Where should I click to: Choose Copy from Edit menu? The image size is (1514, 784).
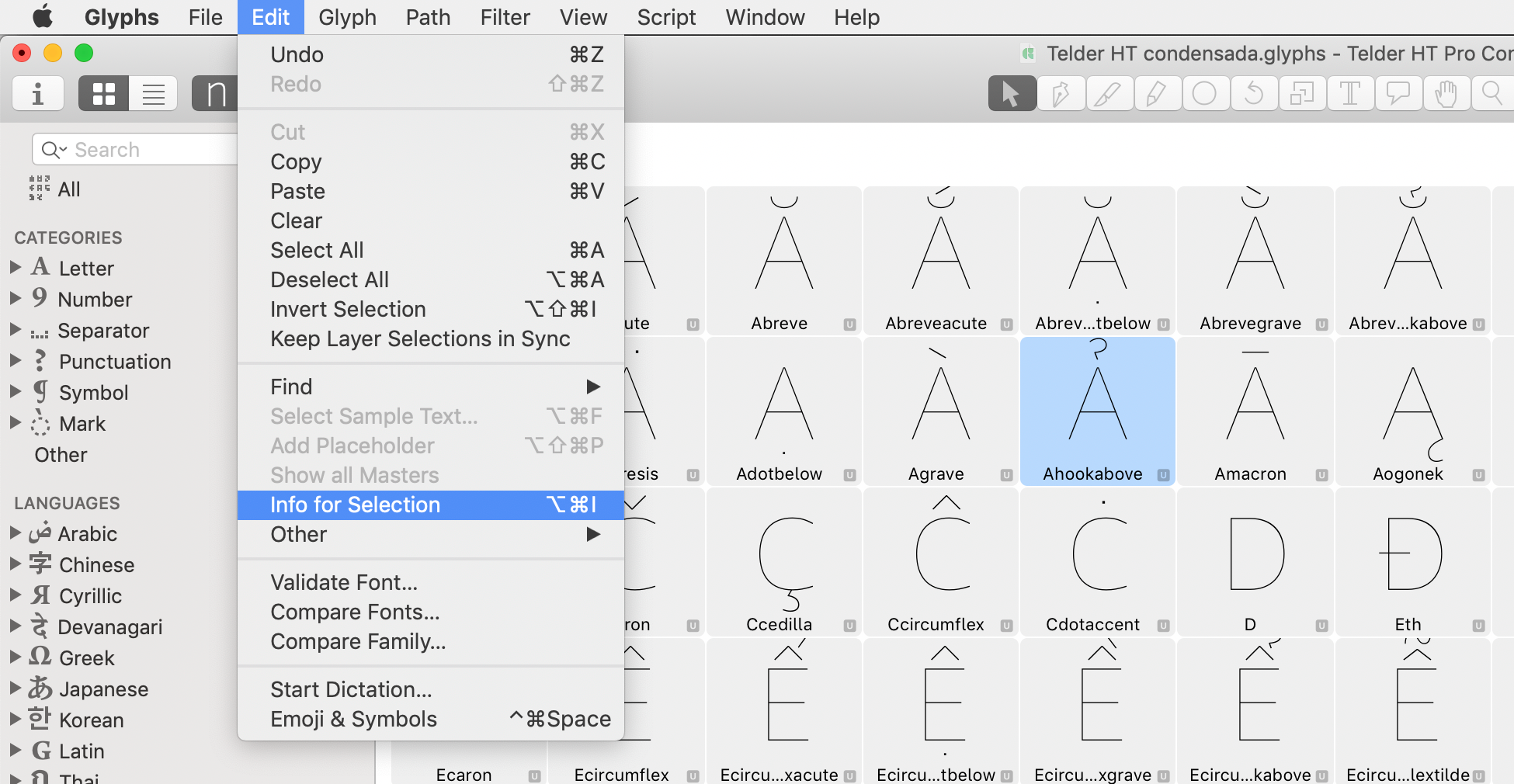[x=431, y=161]
